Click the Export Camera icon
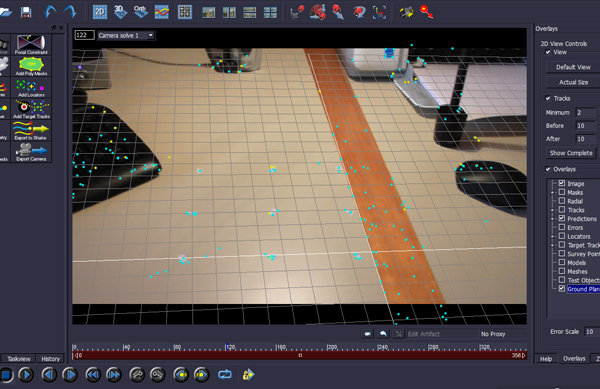 pyautogui.click(x=31, y=152)
